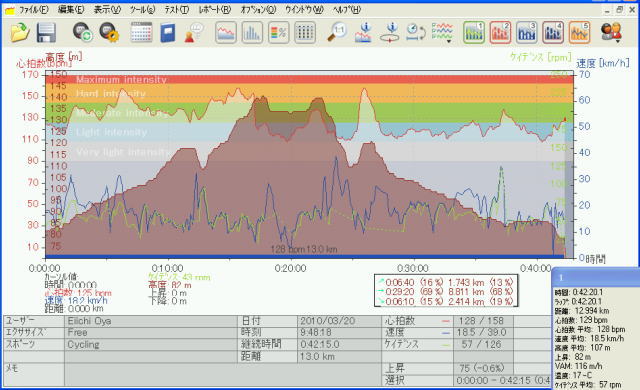Click the watch sync icon with green arrows

[x=83, y=32]
